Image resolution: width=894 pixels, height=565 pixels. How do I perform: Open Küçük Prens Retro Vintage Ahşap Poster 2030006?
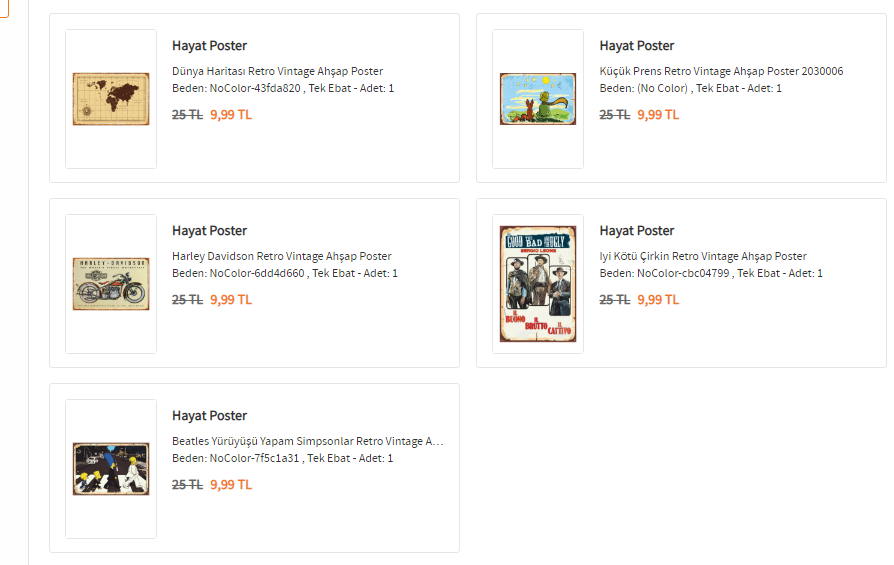pyautogui.click(x=721, y=71)
